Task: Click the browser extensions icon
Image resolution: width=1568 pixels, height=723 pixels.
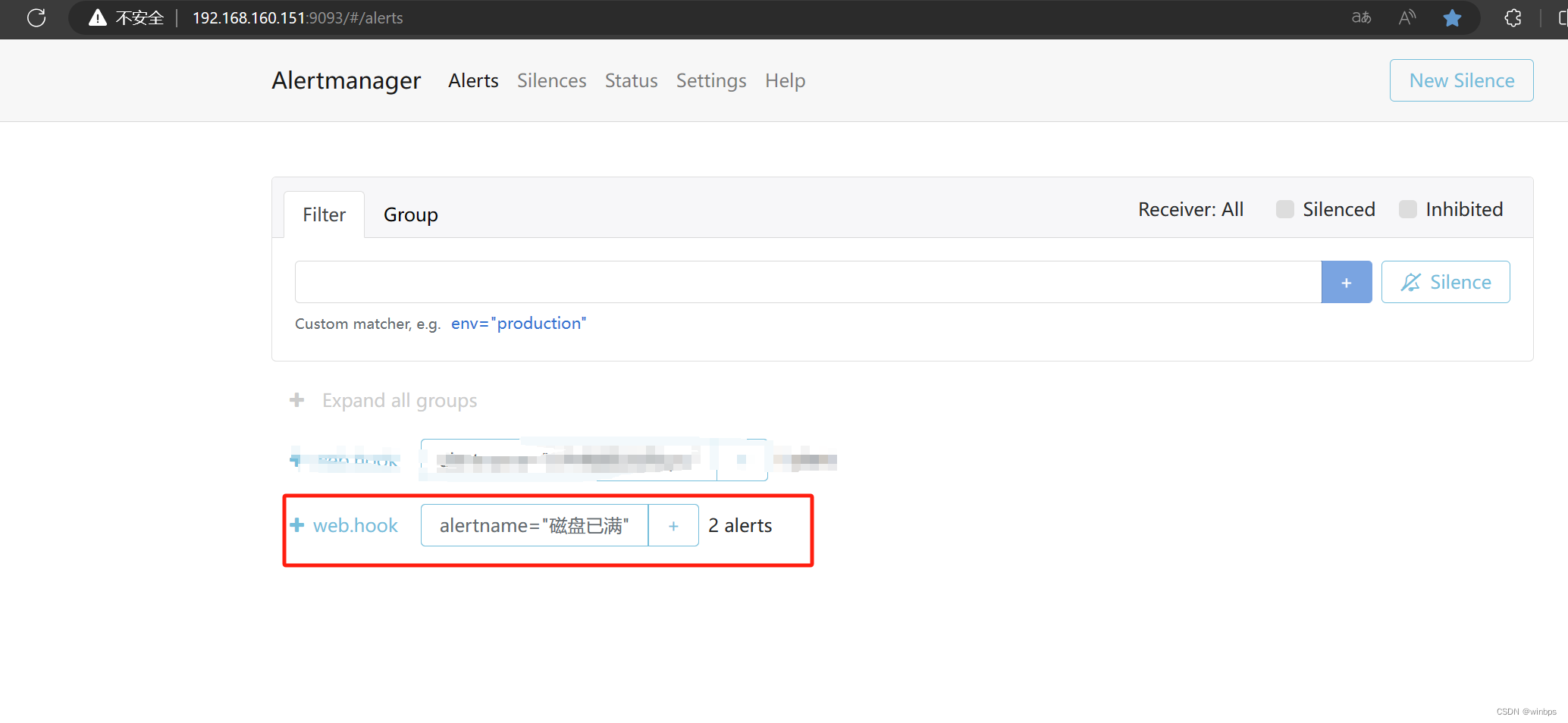Action: [1513, 17]
